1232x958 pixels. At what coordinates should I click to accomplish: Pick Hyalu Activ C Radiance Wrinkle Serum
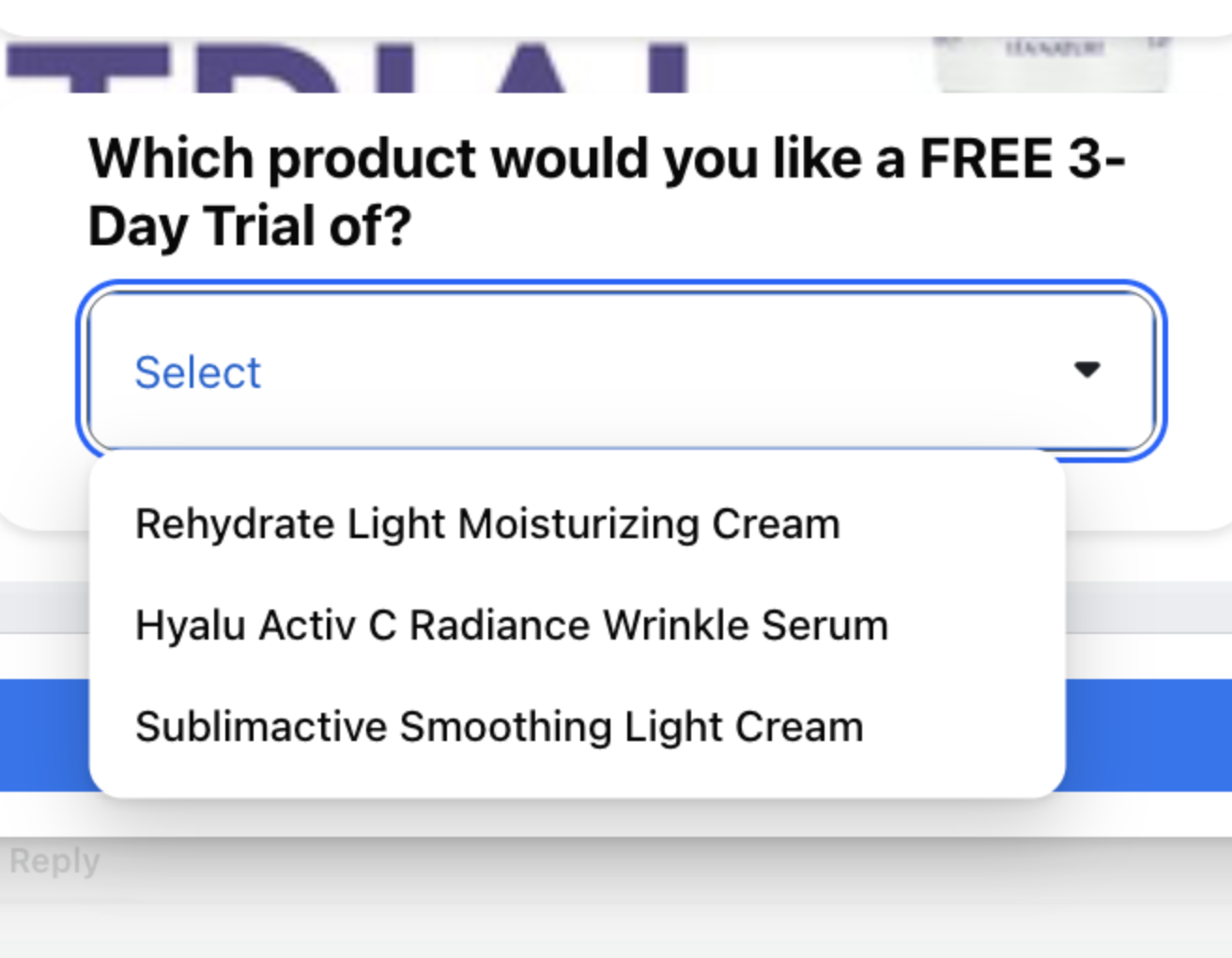point(512,626)
